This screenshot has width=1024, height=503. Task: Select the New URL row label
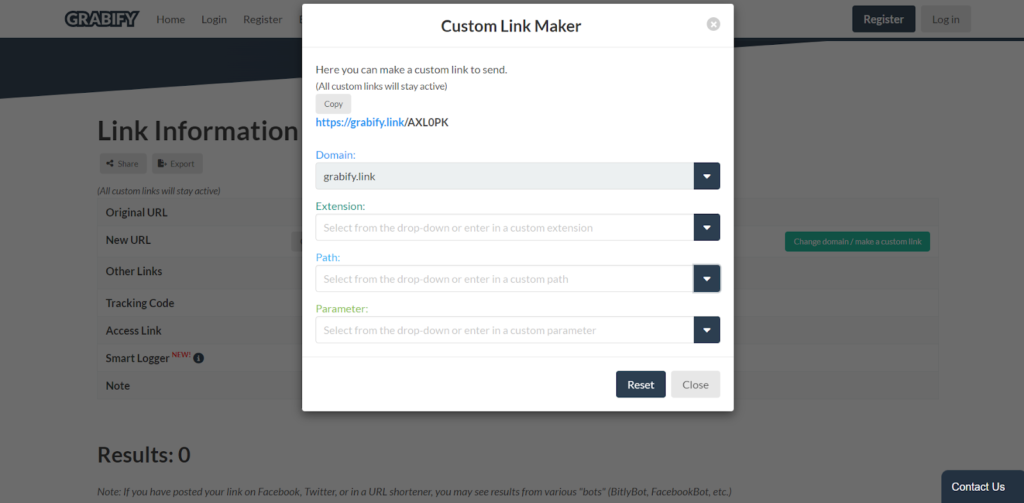pyautogui.click(x=128, y=240)
